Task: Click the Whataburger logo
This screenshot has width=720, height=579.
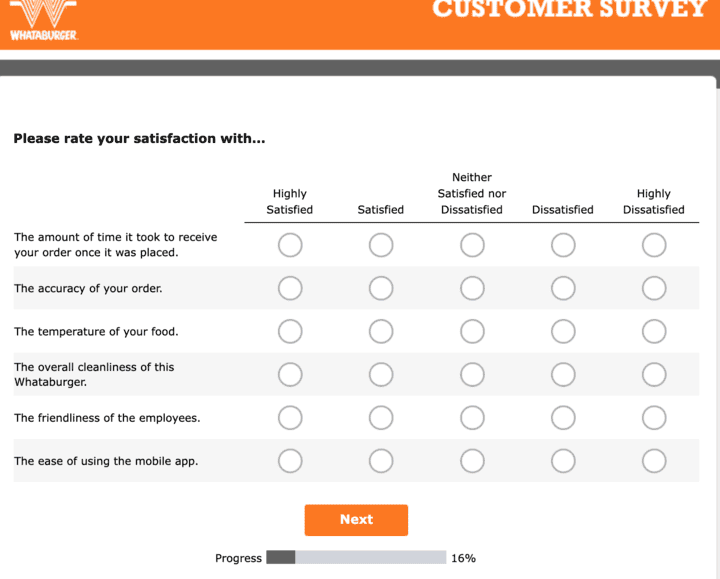Action: tap(43, 18)
